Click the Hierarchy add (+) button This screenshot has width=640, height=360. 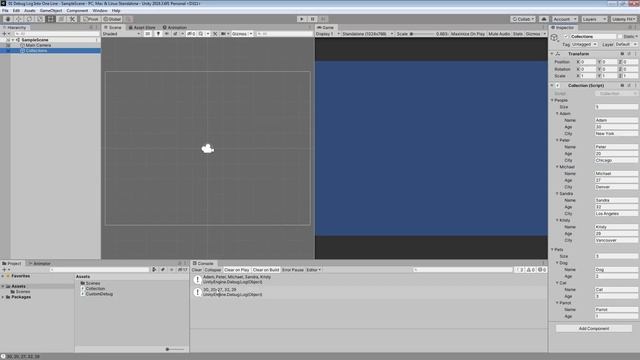coord(4,34)
